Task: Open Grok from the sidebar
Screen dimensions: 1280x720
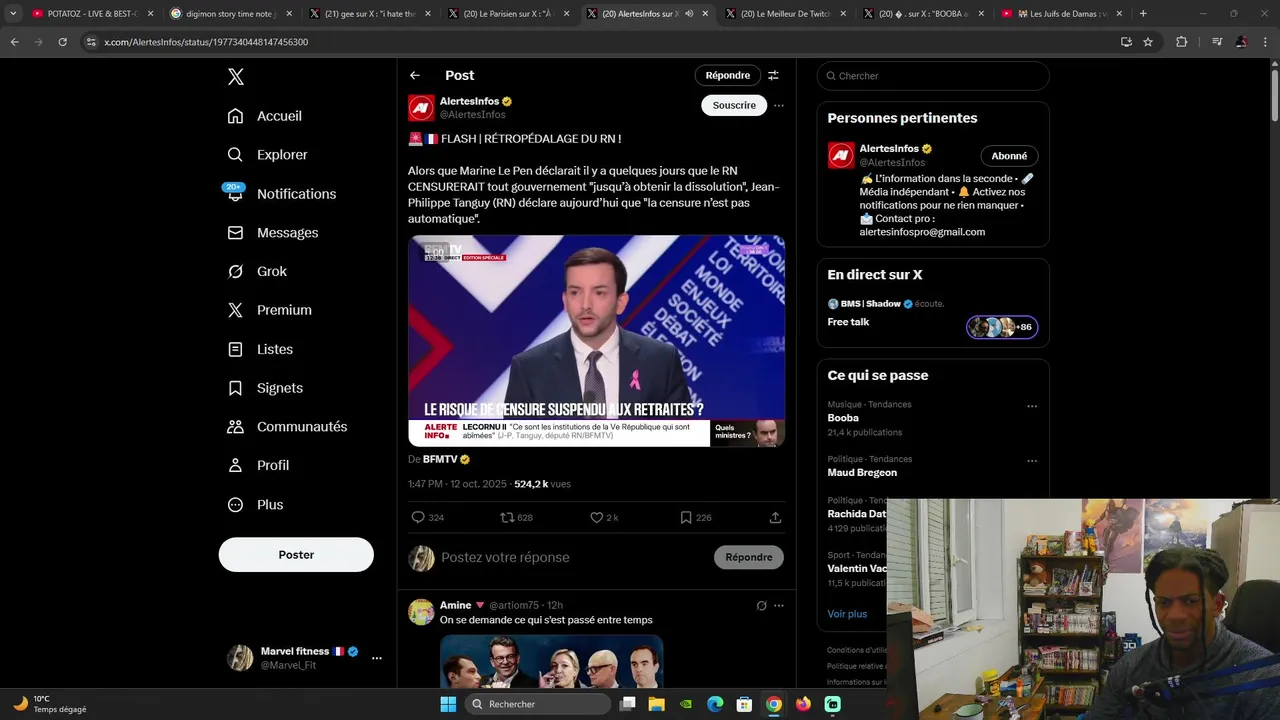Action: (x=257, y=272)
